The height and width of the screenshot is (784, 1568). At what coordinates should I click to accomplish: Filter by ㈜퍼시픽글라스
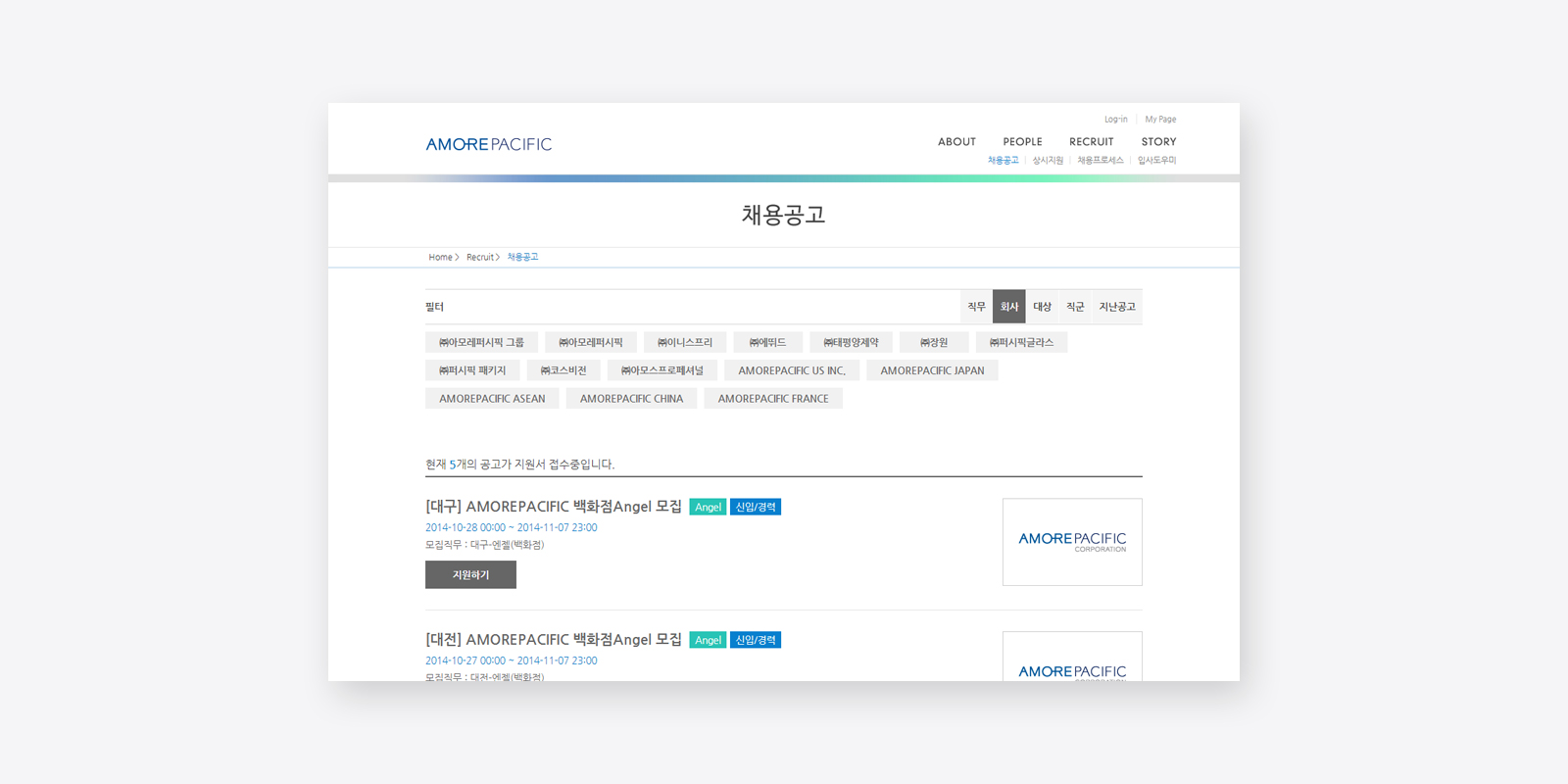1021,342
